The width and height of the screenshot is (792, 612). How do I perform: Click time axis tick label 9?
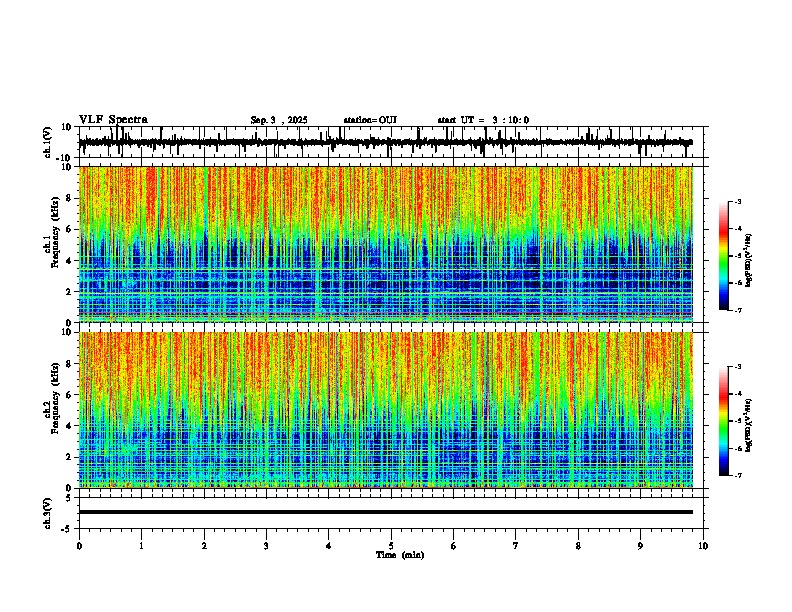640,546
